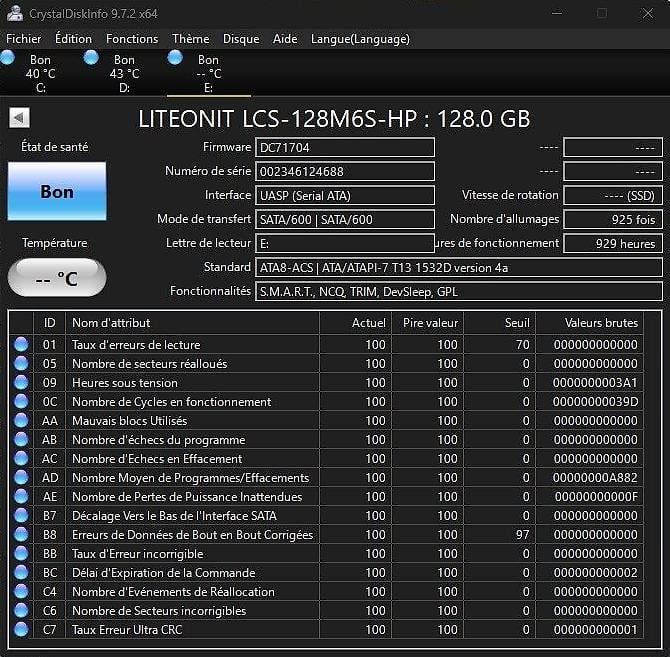Screen dimensions: 670x657
Task: Click raw value 00000000039D
Action: 595,402
